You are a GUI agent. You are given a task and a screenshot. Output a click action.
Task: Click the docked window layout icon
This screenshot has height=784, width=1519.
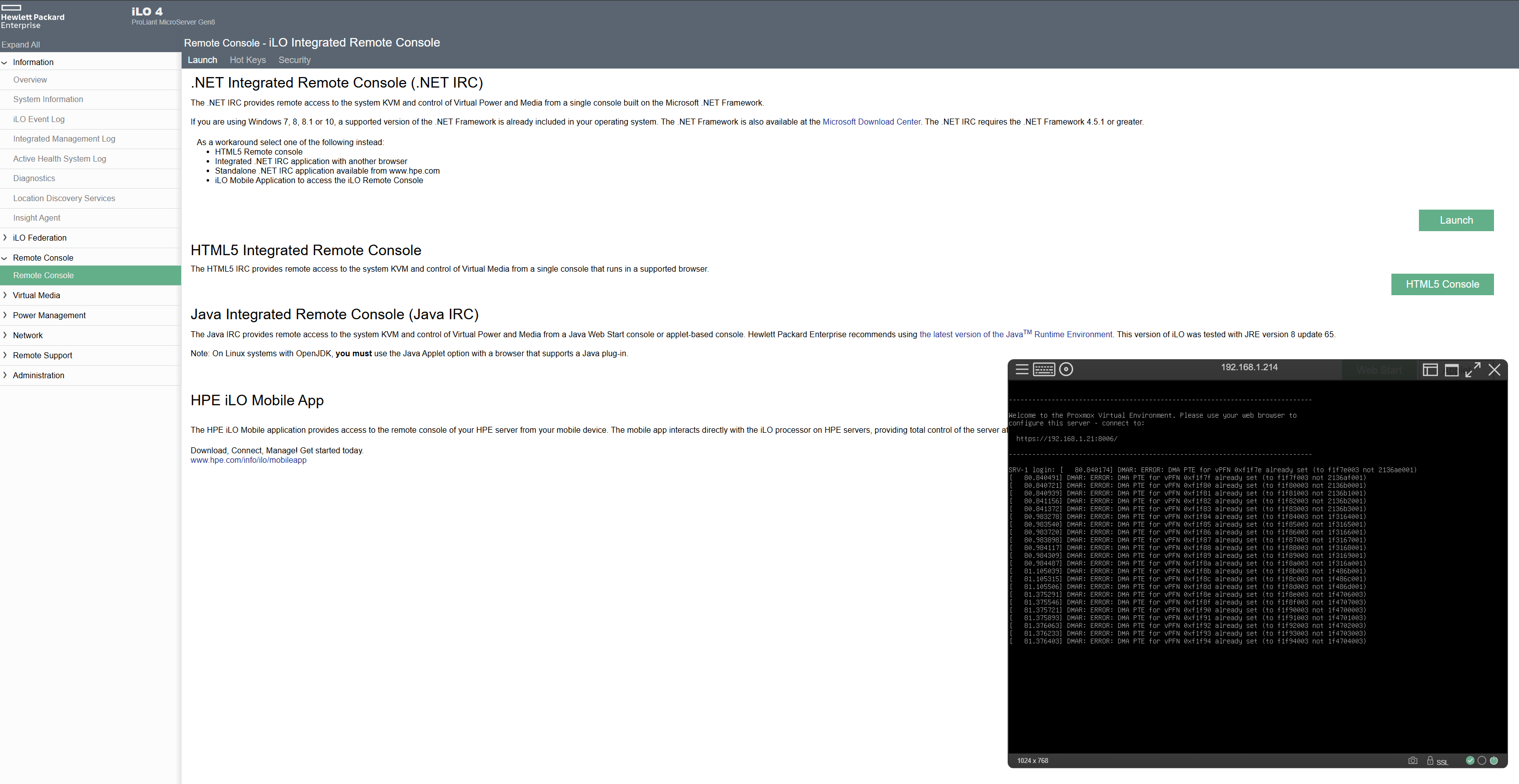1430,370
